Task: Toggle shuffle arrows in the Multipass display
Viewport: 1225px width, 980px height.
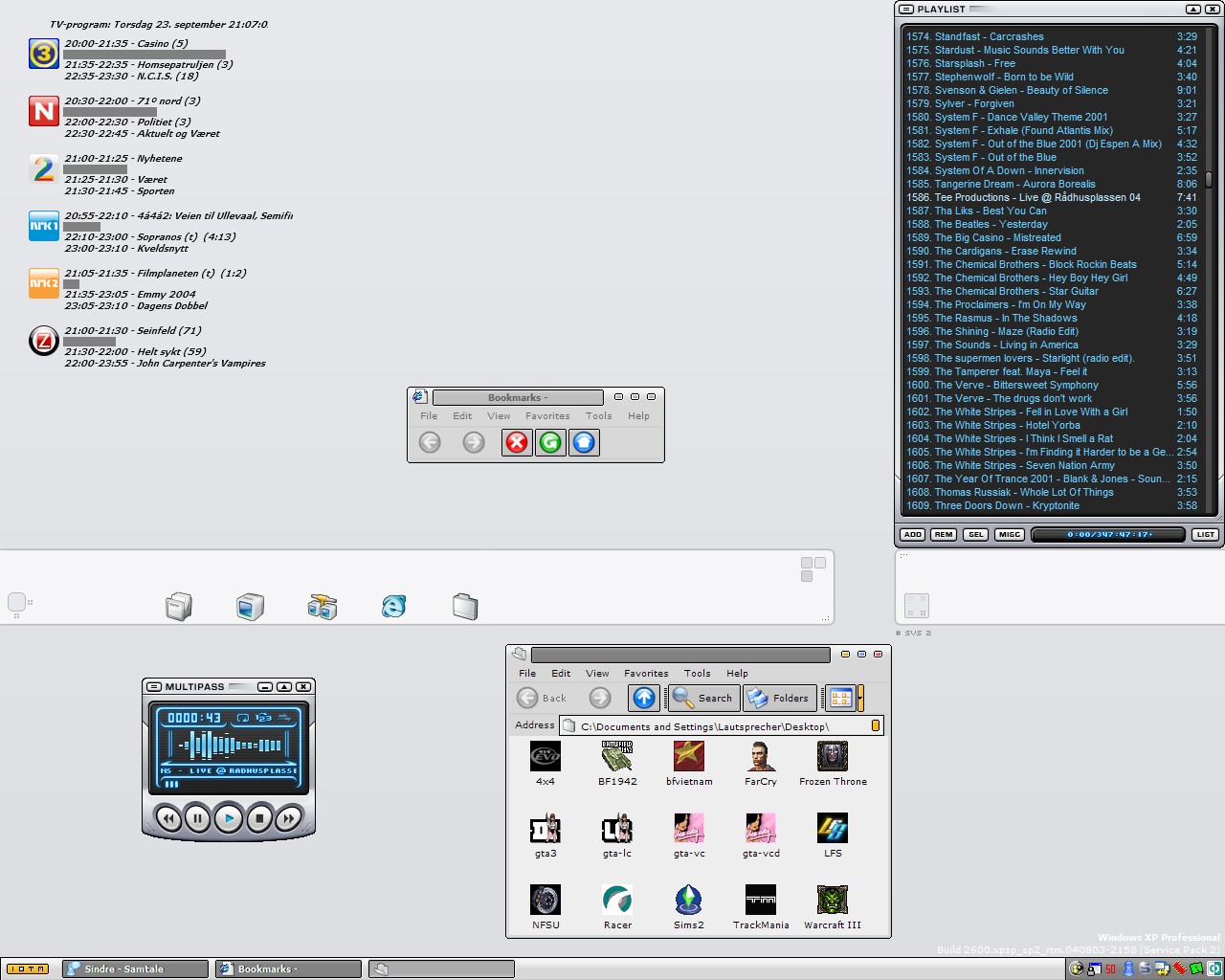Action: tap(285, 718)
